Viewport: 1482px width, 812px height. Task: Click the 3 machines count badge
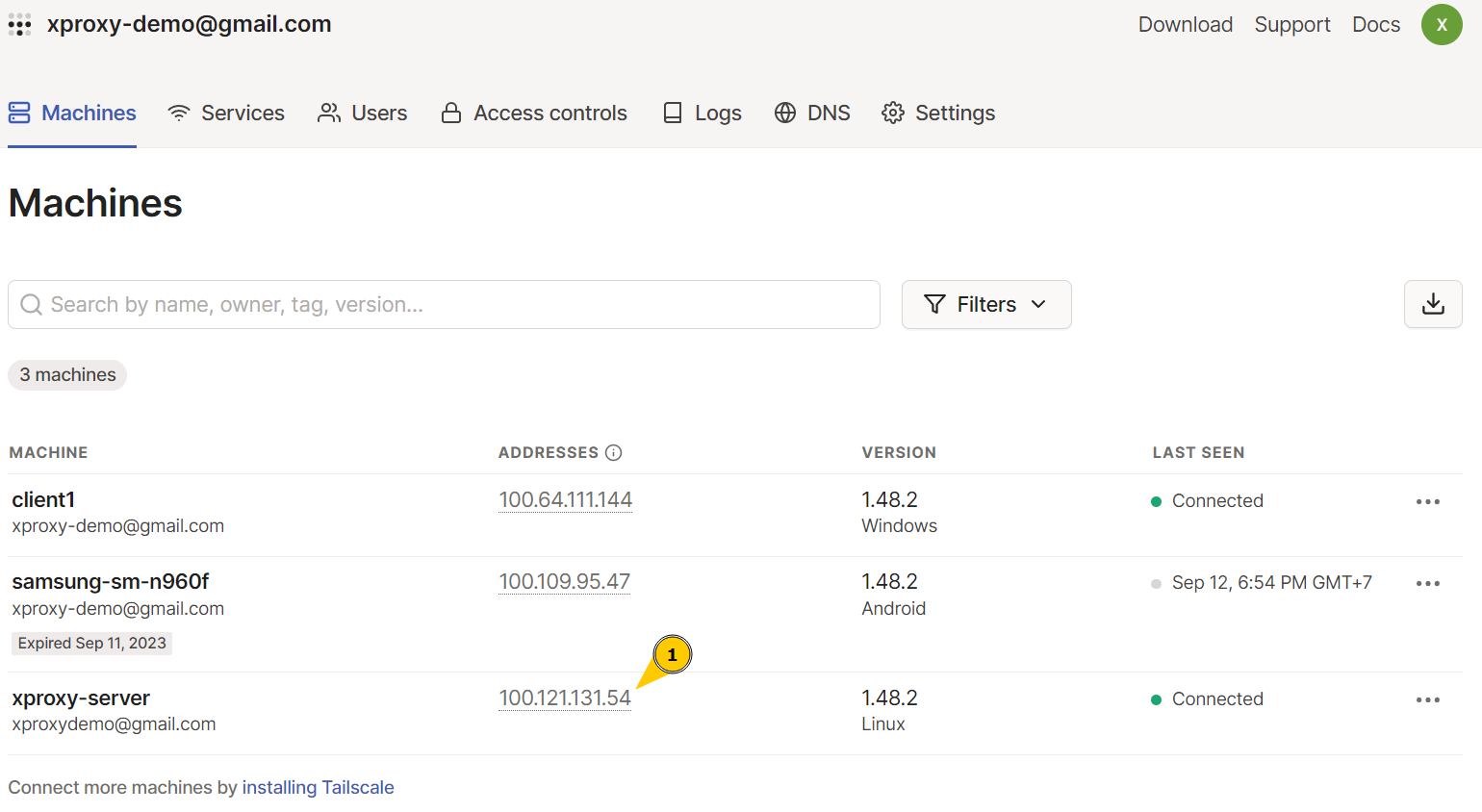click(67, 374)
